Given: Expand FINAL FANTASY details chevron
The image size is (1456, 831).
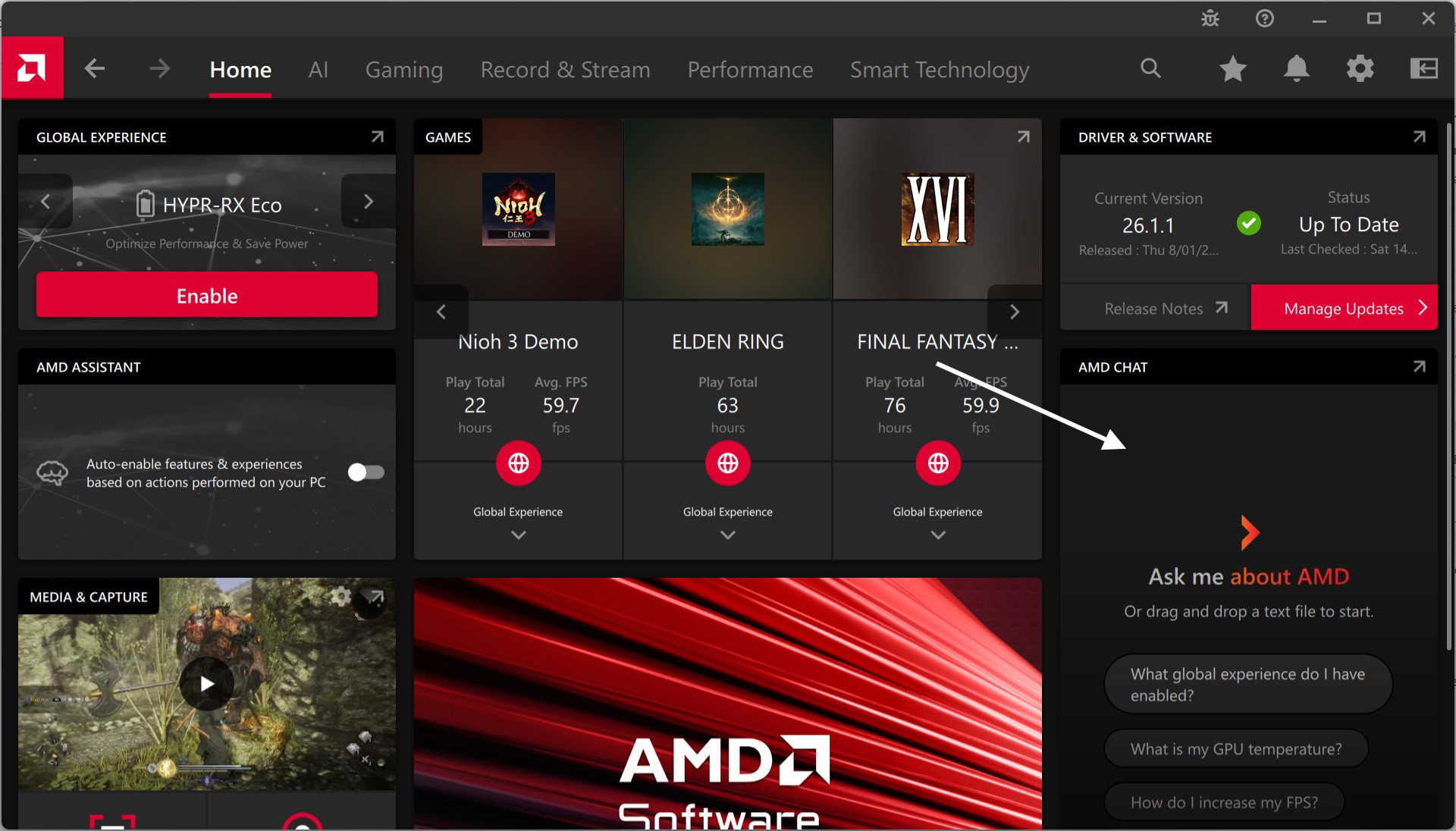Looking at the screenshot, I should tap(937, 535).
